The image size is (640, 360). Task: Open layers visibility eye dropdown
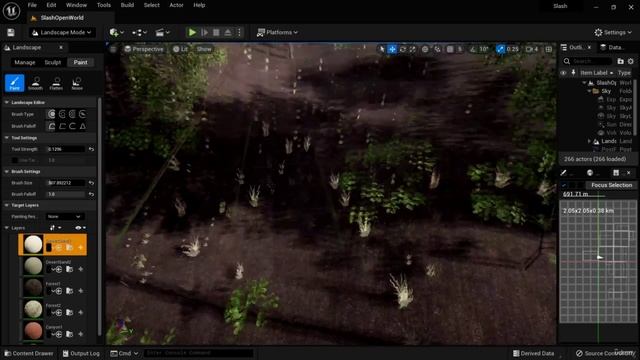80,228
